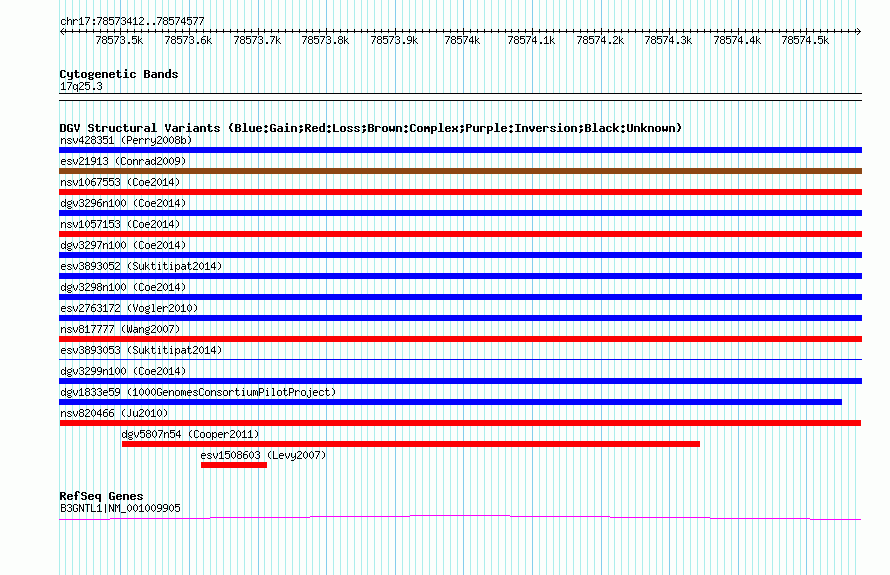Image resolution: width=890 pixels, height=575 pixels.
Task: Click the dgv5807n54 (Cooper2011) text label
Action: coord(190,434)
